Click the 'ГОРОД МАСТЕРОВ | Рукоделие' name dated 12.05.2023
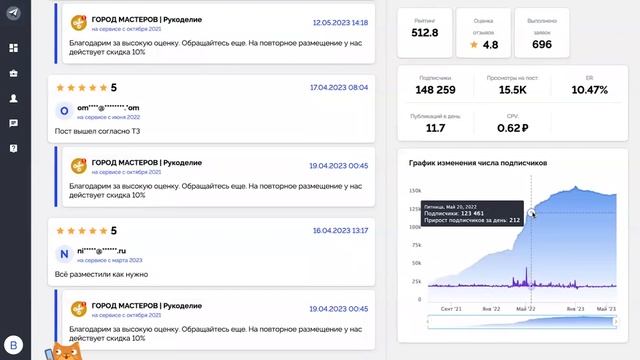The width and height of the screenshot is (640, 360). tap(147, 20)
